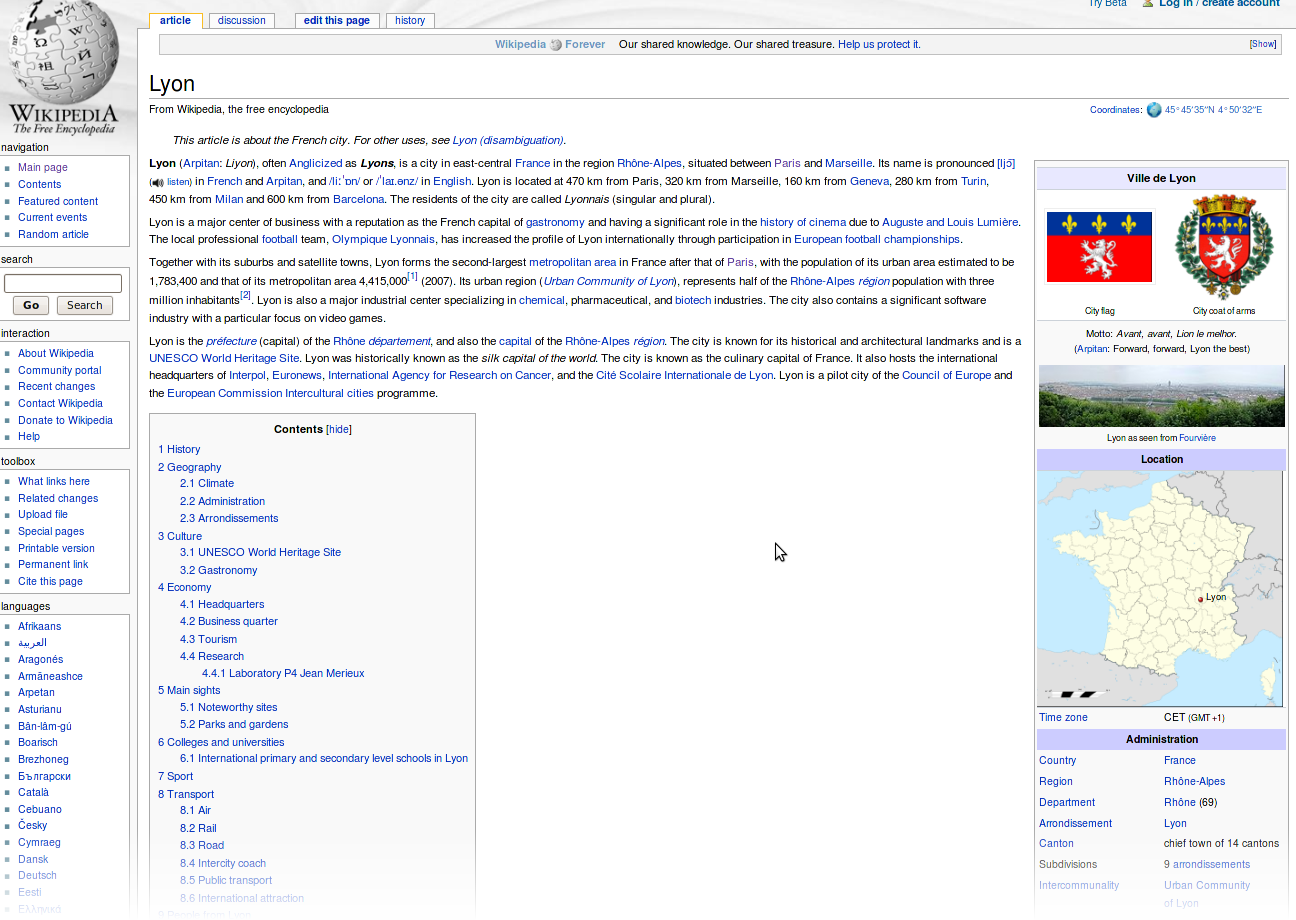Open the City coat of arms image
This screenshot has height=920, width=1296.
click(x=1224, y=247)
